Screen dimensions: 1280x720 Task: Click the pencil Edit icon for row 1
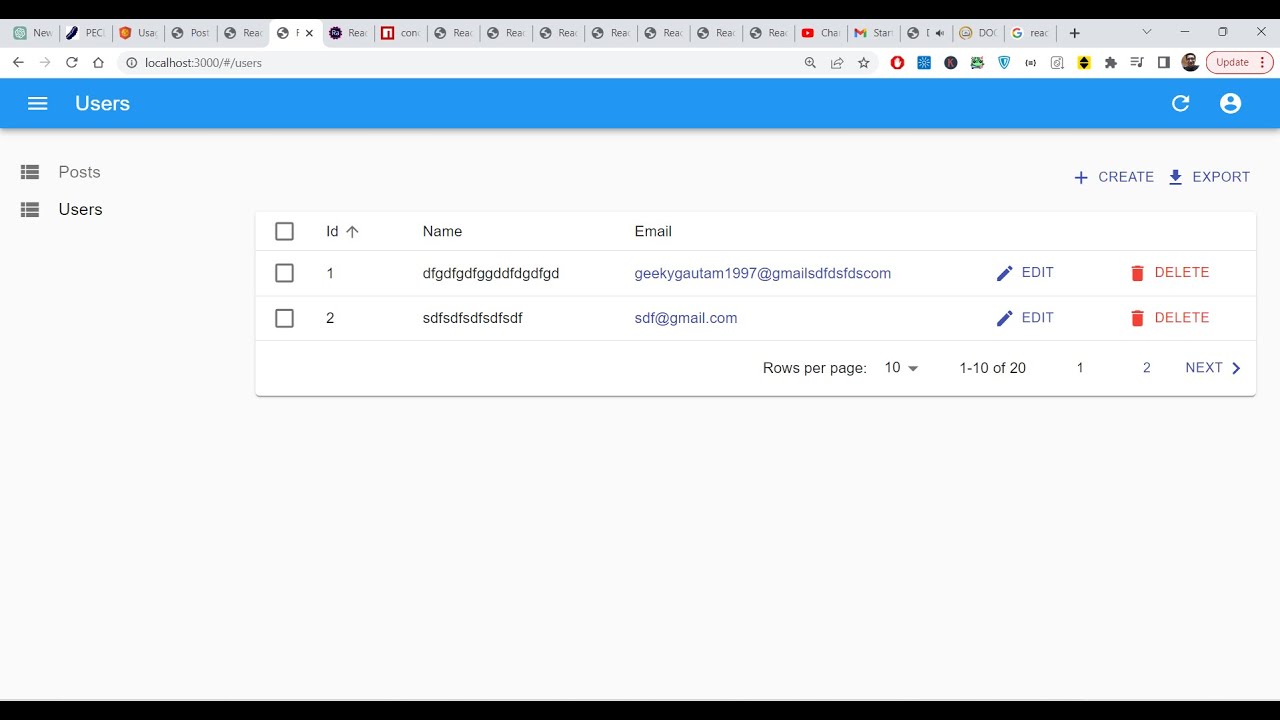pyautogui.click(x=1005, y=273)
